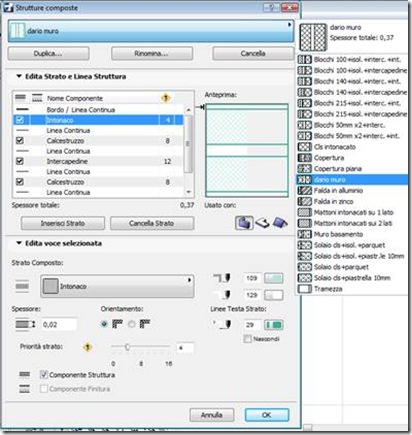The image size is (412, 435).
Task: Open the dario muro composite dropdown
Action: pyautogui.click(x=151, y=31)
